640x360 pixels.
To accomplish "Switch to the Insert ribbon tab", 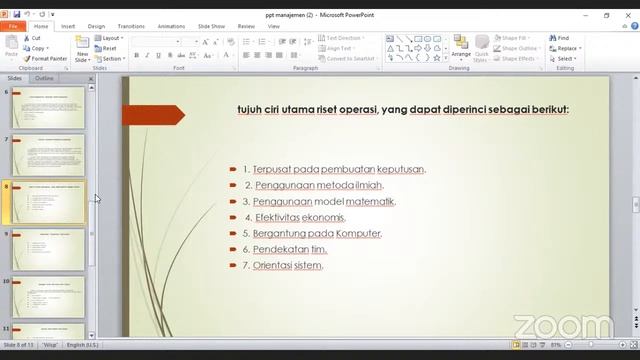I will click(68, 26).
